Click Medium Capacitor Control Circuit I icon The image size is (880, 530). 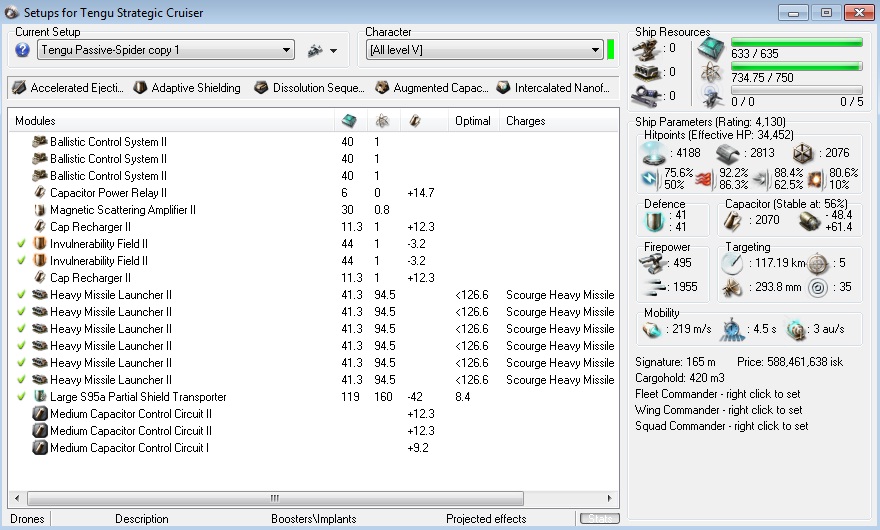(x=39, y=447)
